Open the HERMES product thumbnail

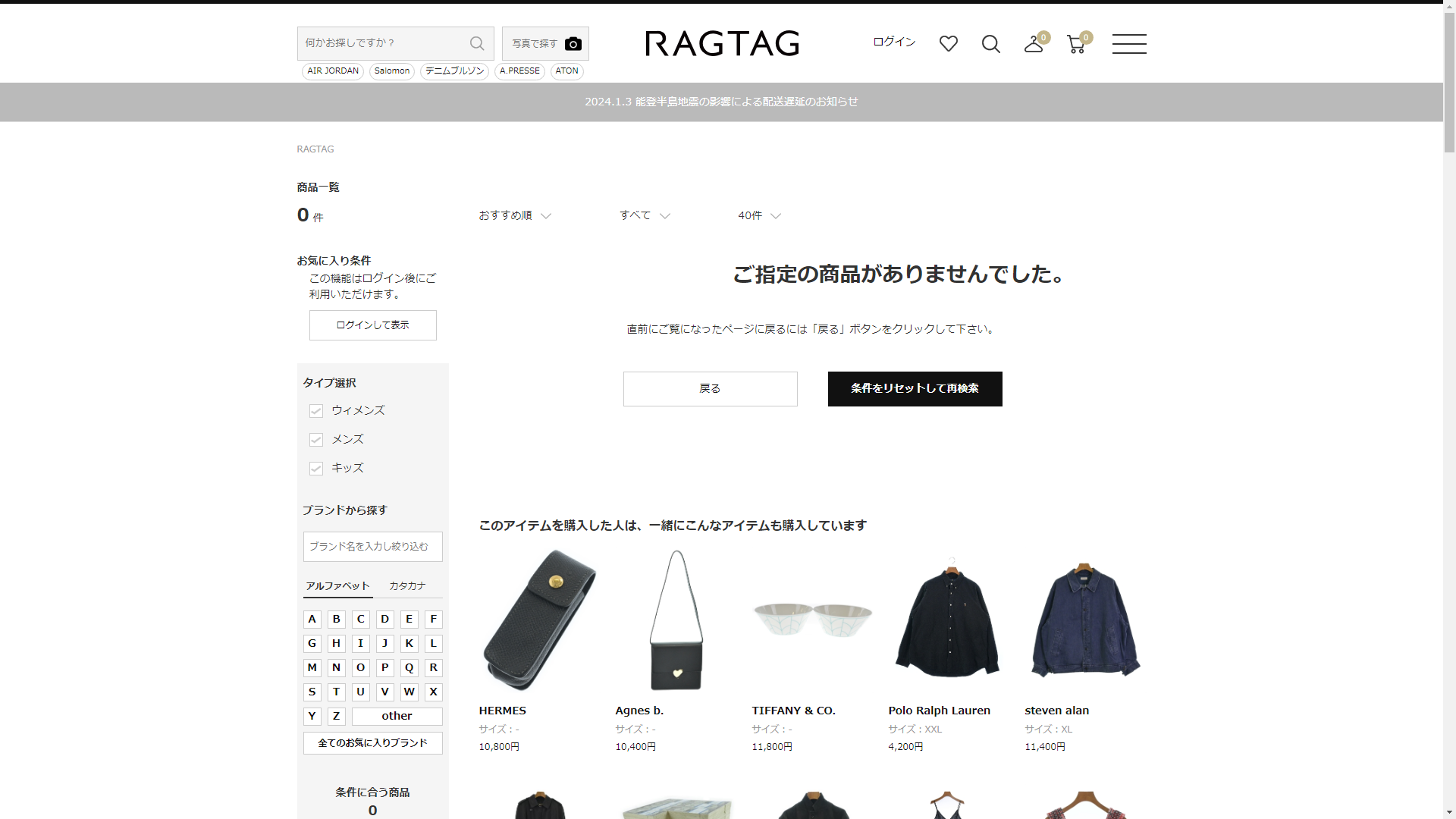(x=538, y=620)
